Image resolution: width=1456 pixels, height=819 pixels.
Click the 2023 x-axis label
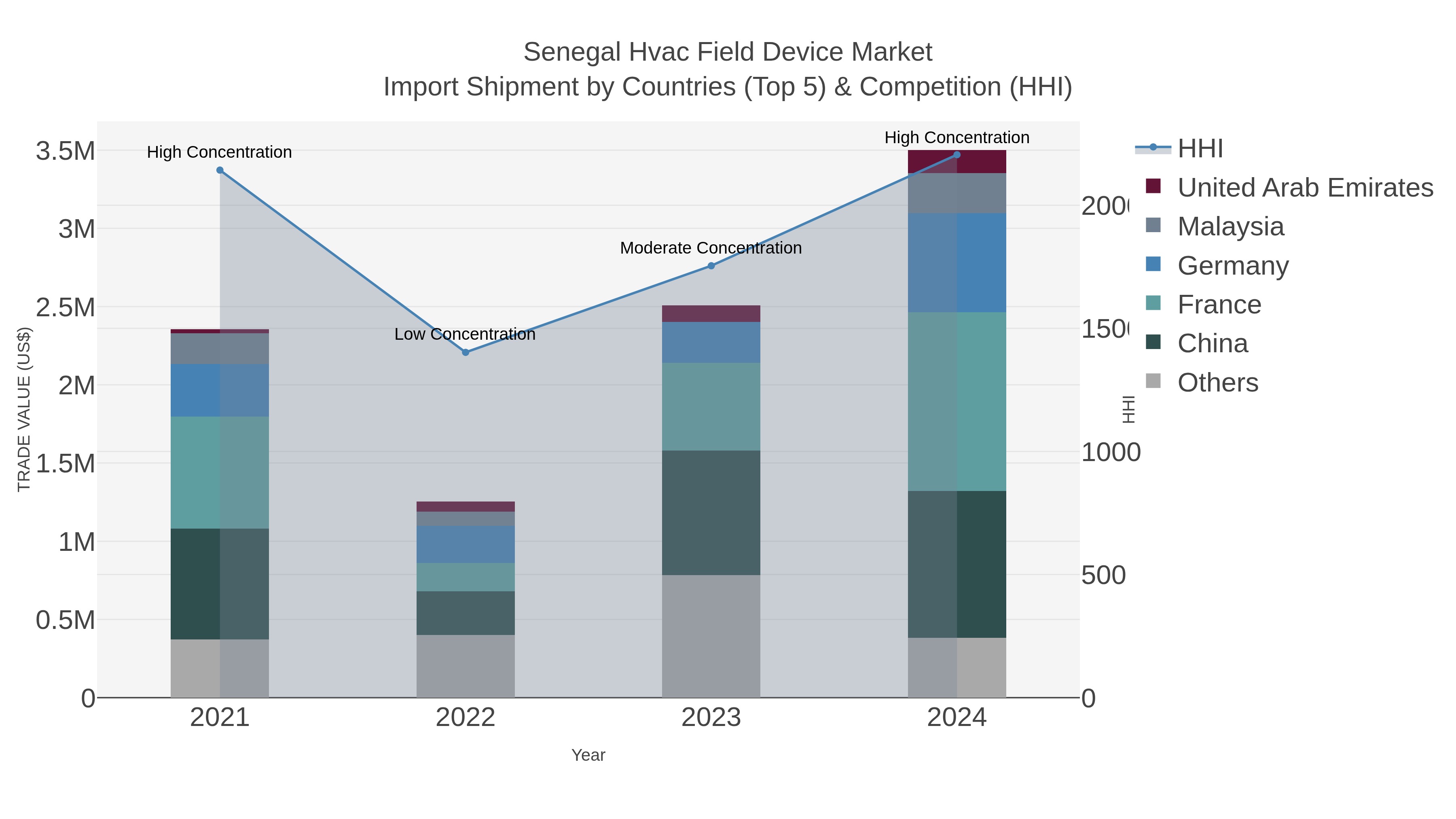711,718
